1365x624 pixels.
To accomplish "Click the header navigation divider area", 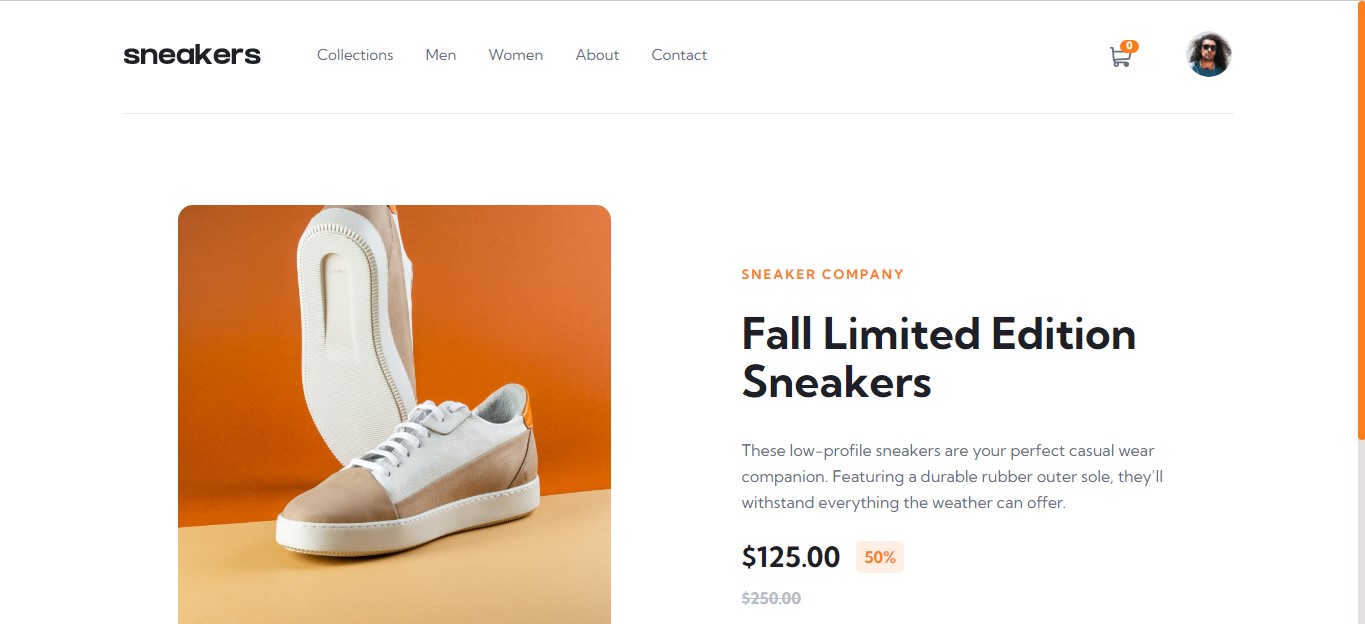I will point(682,115).
